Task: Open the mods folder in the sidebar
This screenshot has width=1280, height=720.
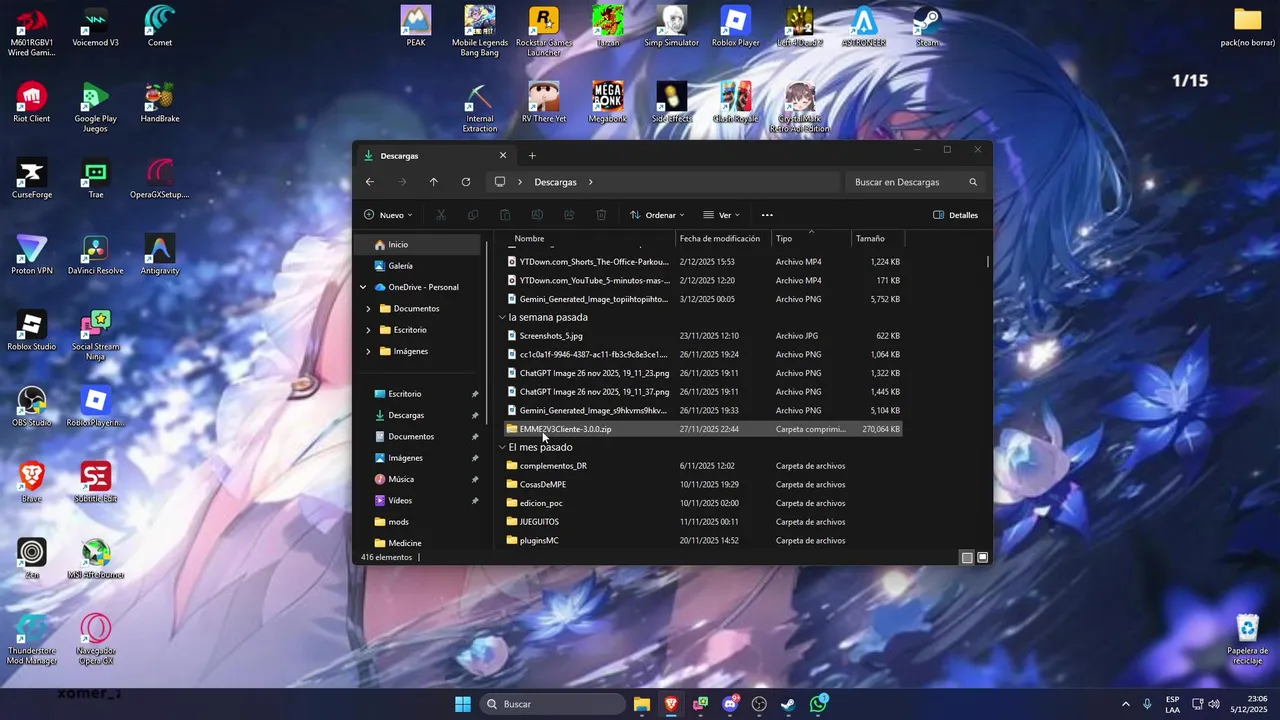Action: [418, 522]
